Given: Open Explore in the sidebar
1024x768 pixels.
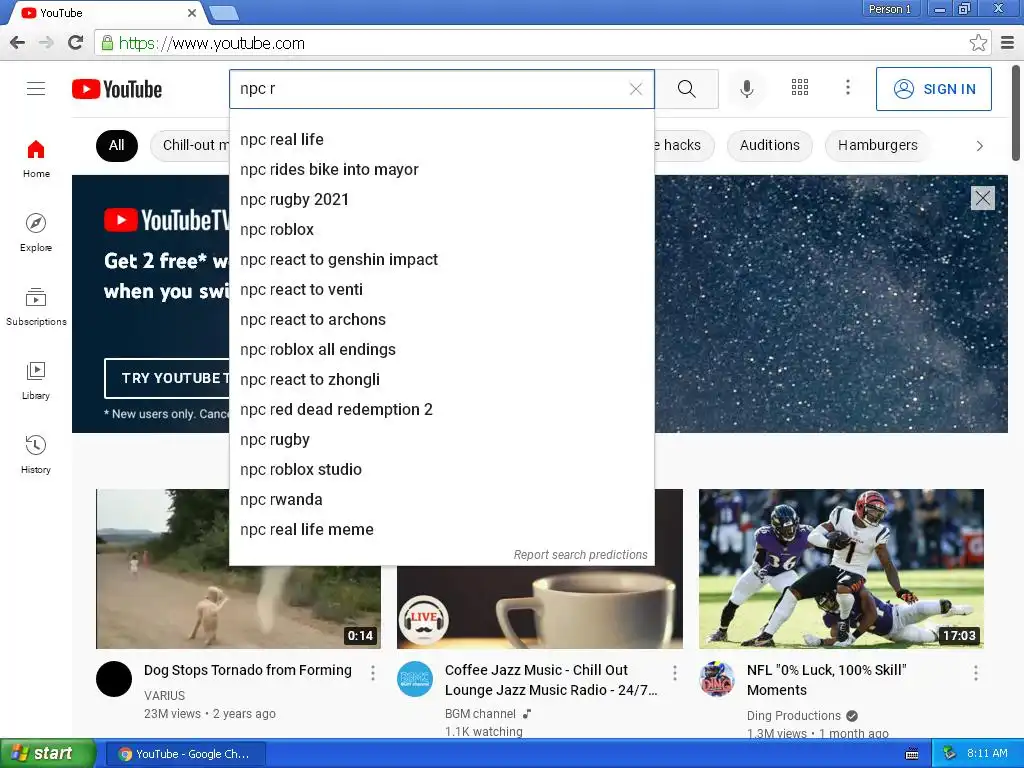Looking at the screenshot, I should click(x=36, y=232).
